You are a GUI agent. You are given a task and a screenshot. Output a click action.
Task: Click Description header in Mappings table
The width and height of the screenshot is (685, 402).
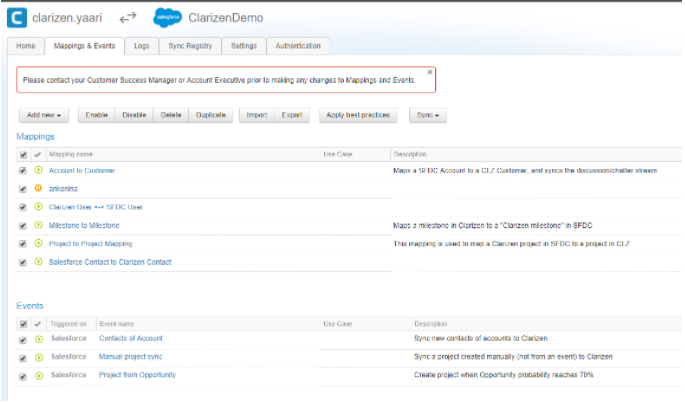tap(410, 154)
